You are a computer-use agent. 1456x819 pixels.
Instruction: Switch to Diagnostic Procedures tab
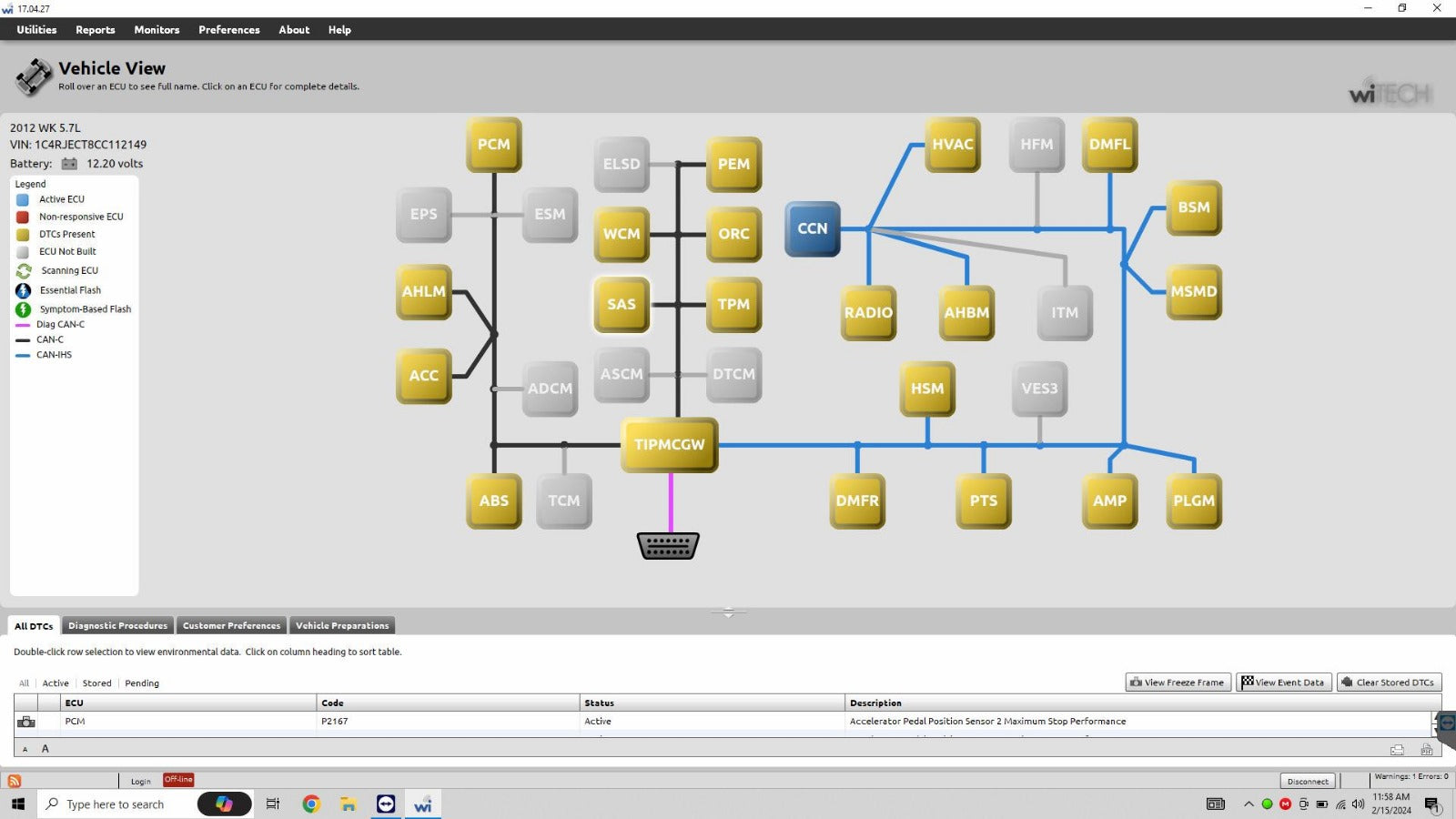(117, 626)
